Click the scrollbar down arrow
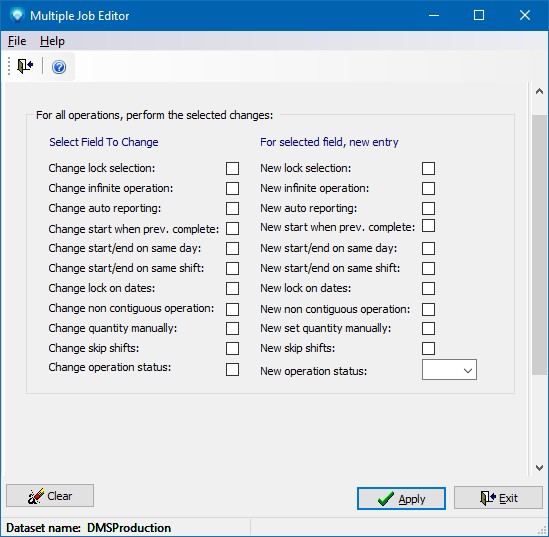 click(x=539, y=468)
